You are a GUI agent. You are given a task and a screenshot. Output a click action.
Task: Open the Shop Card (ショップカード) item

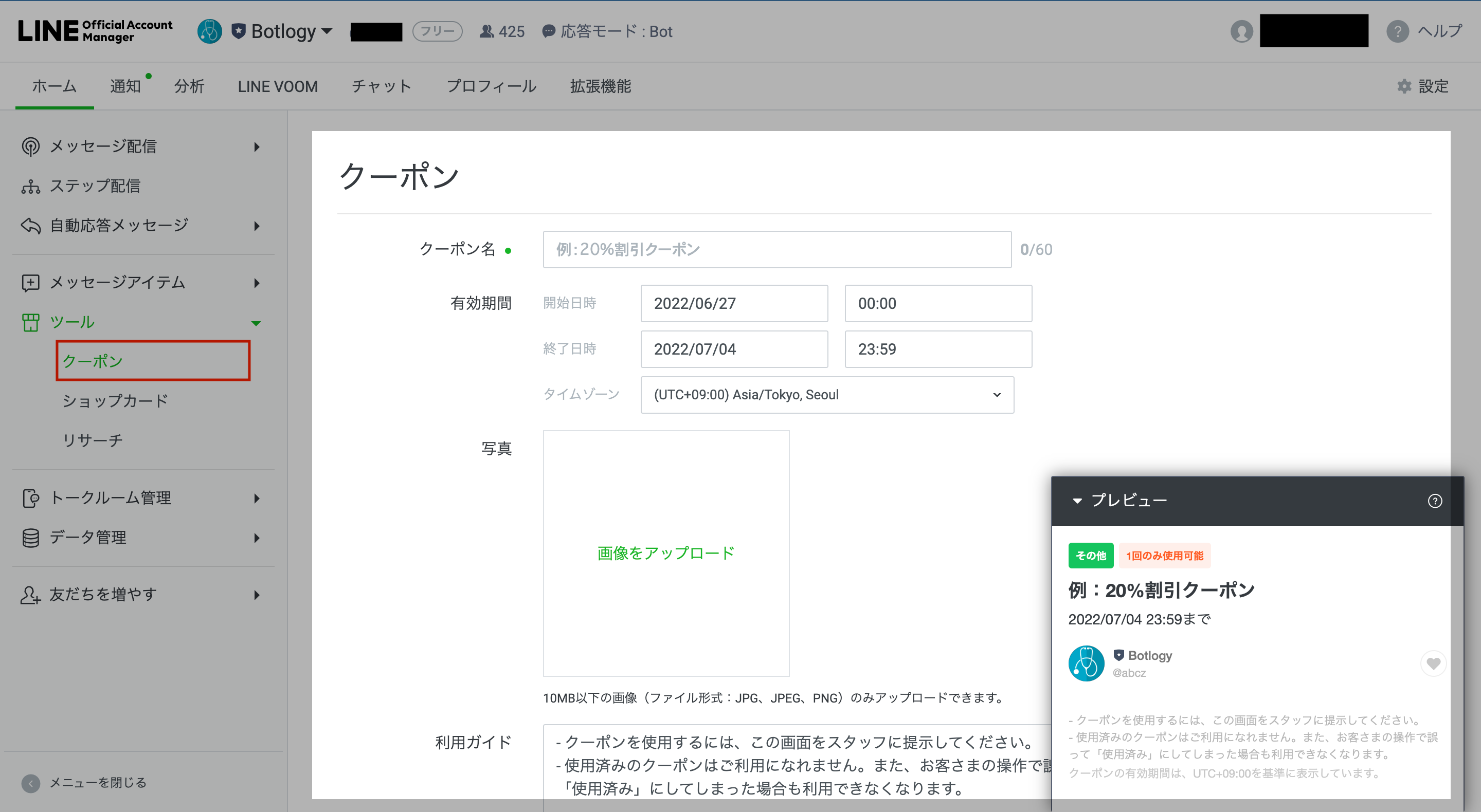coord(115,400)
